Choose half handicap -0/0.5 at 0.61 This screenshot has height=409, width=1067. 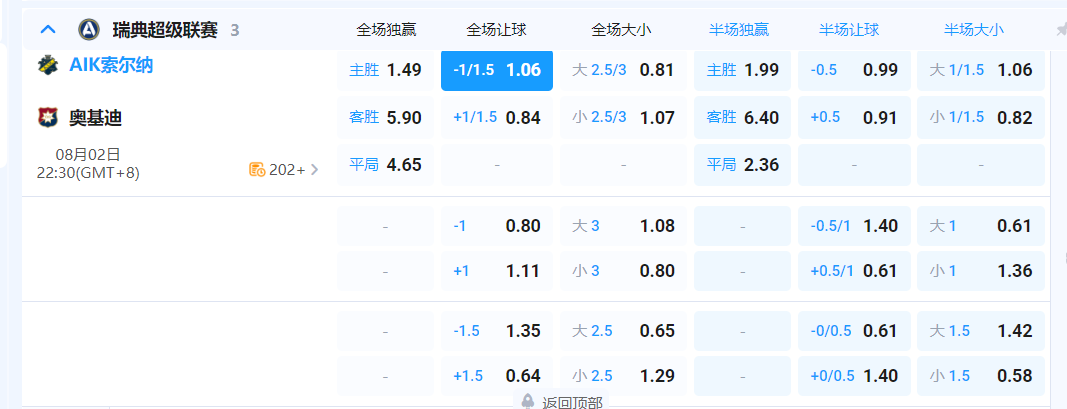pos(854,331)
